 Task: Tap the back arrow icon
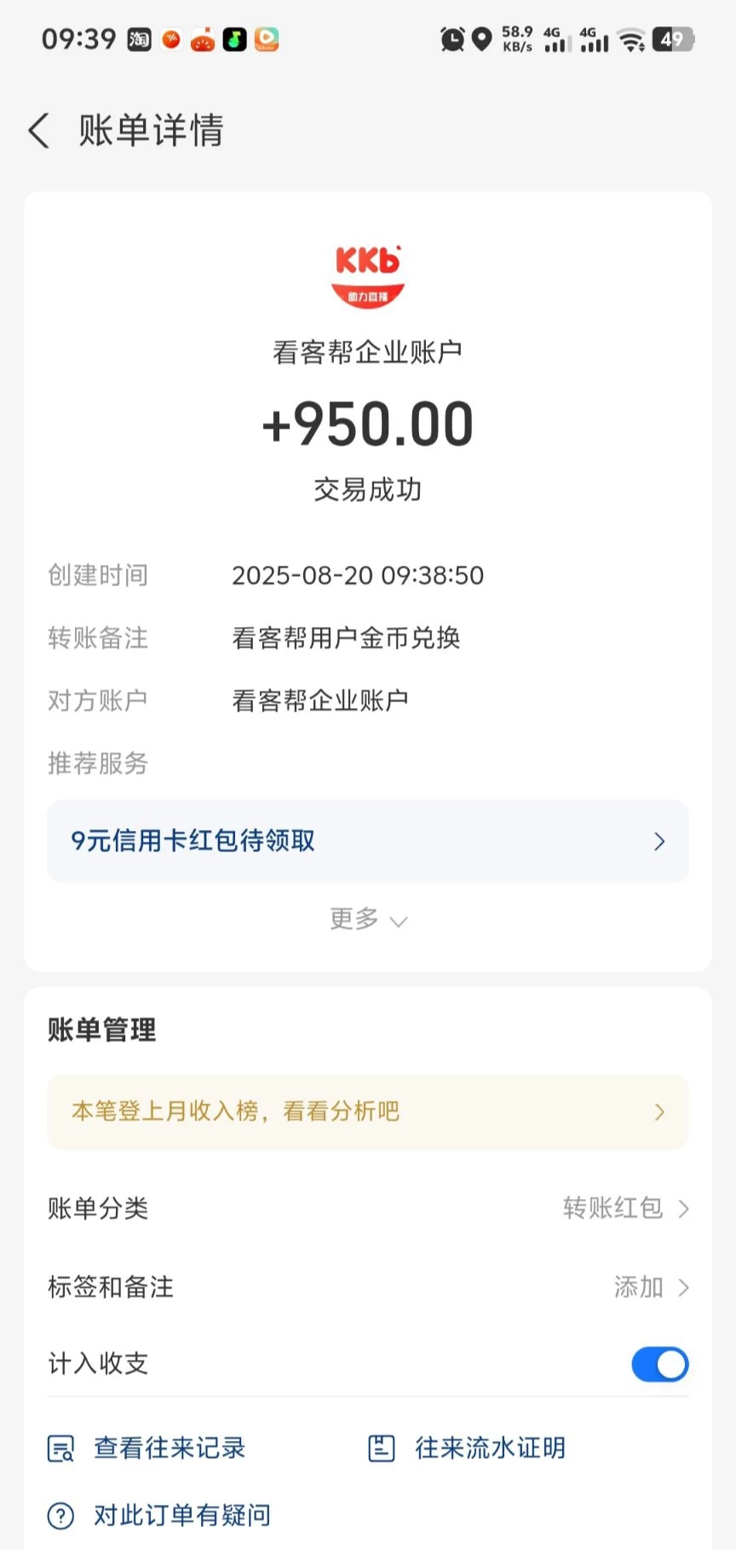click(x=39, y=130)
